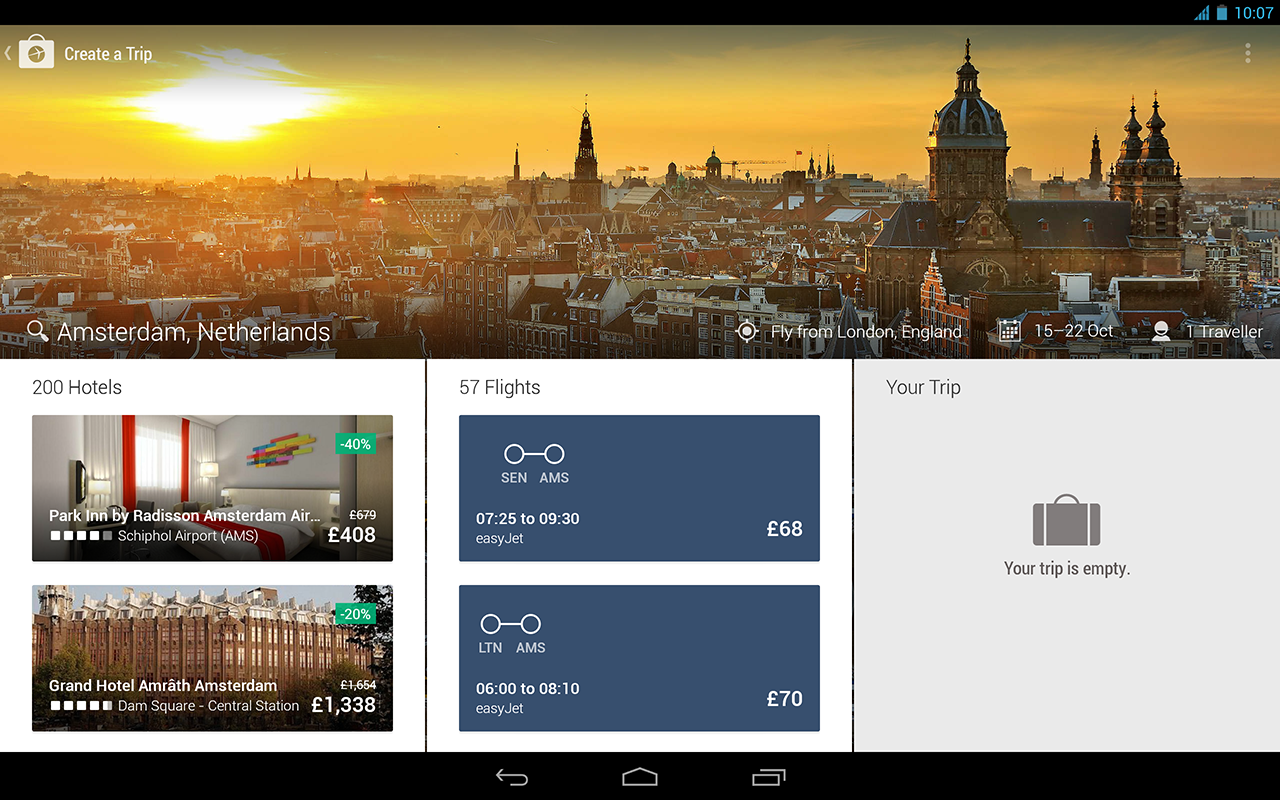This screenshot has height=800, width=1280.
Task: Tap the £408 hotel price
Action: (x=352, y=535)
